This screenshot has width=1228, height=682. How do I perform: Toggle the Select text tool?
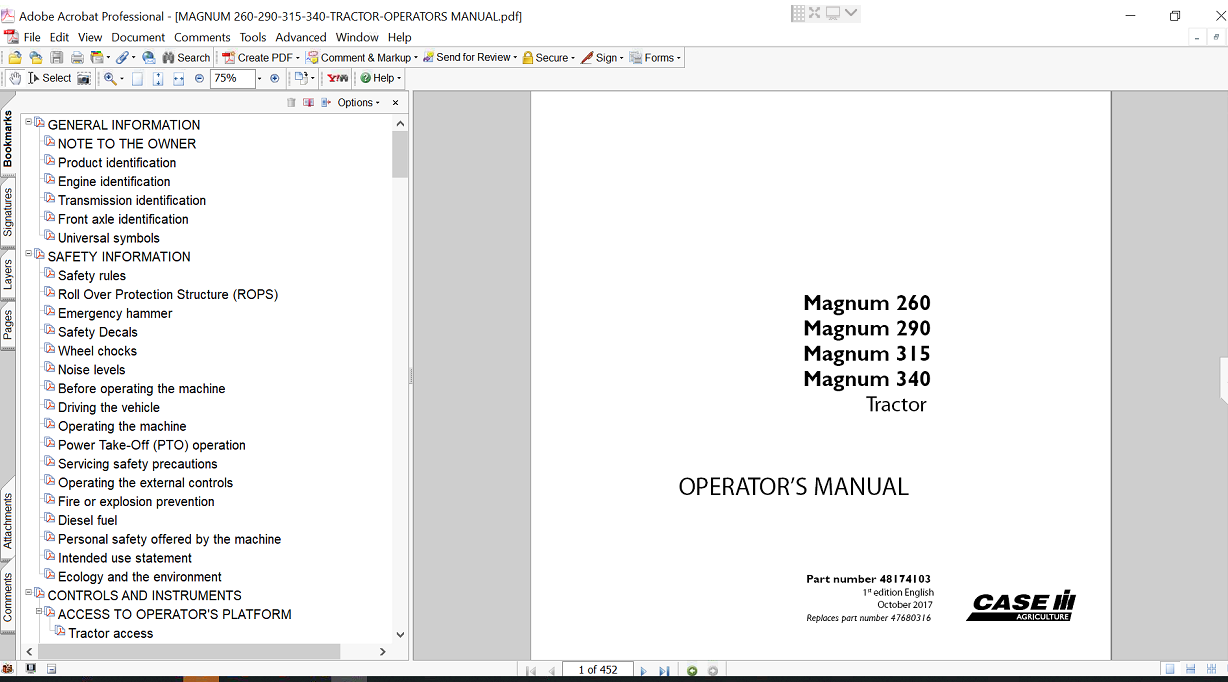50,78
